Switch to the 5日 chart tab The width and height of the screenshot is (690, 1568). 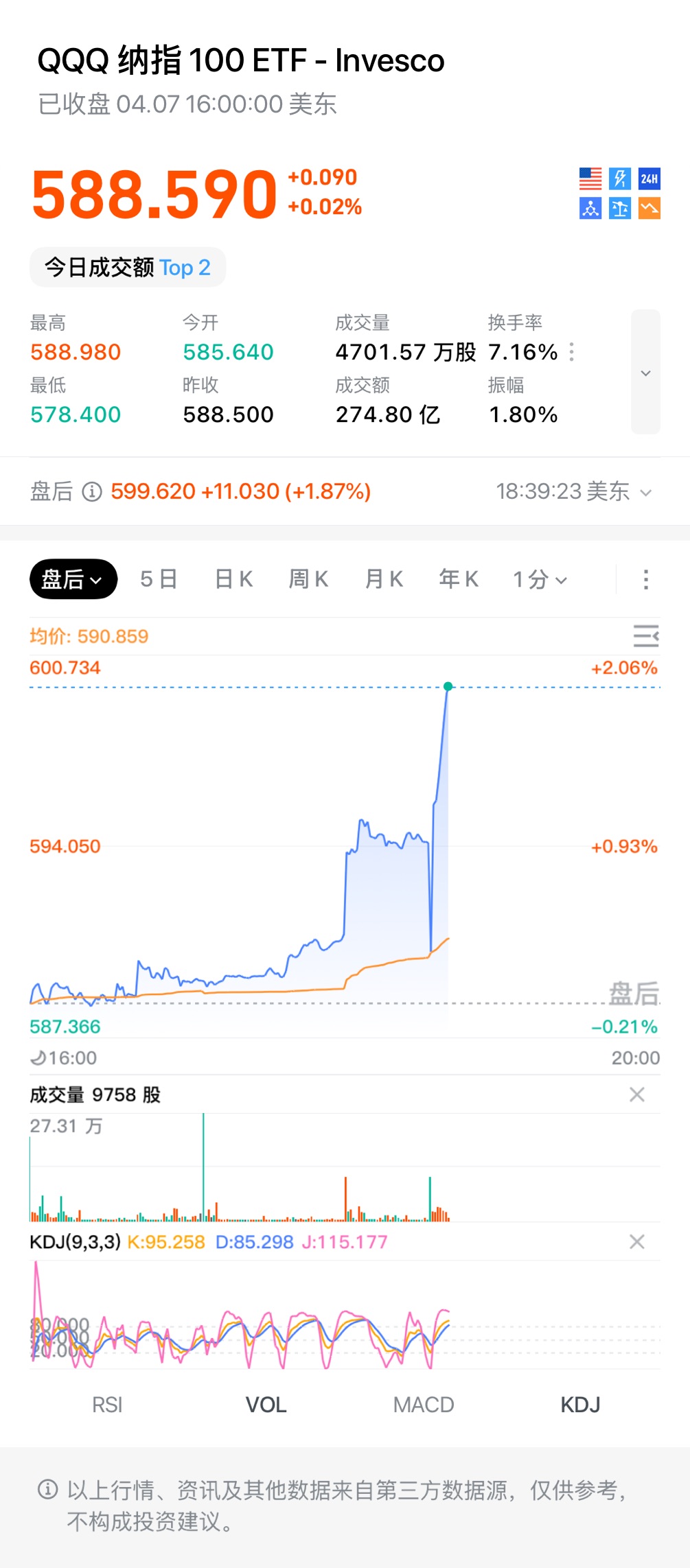(159, 580)
